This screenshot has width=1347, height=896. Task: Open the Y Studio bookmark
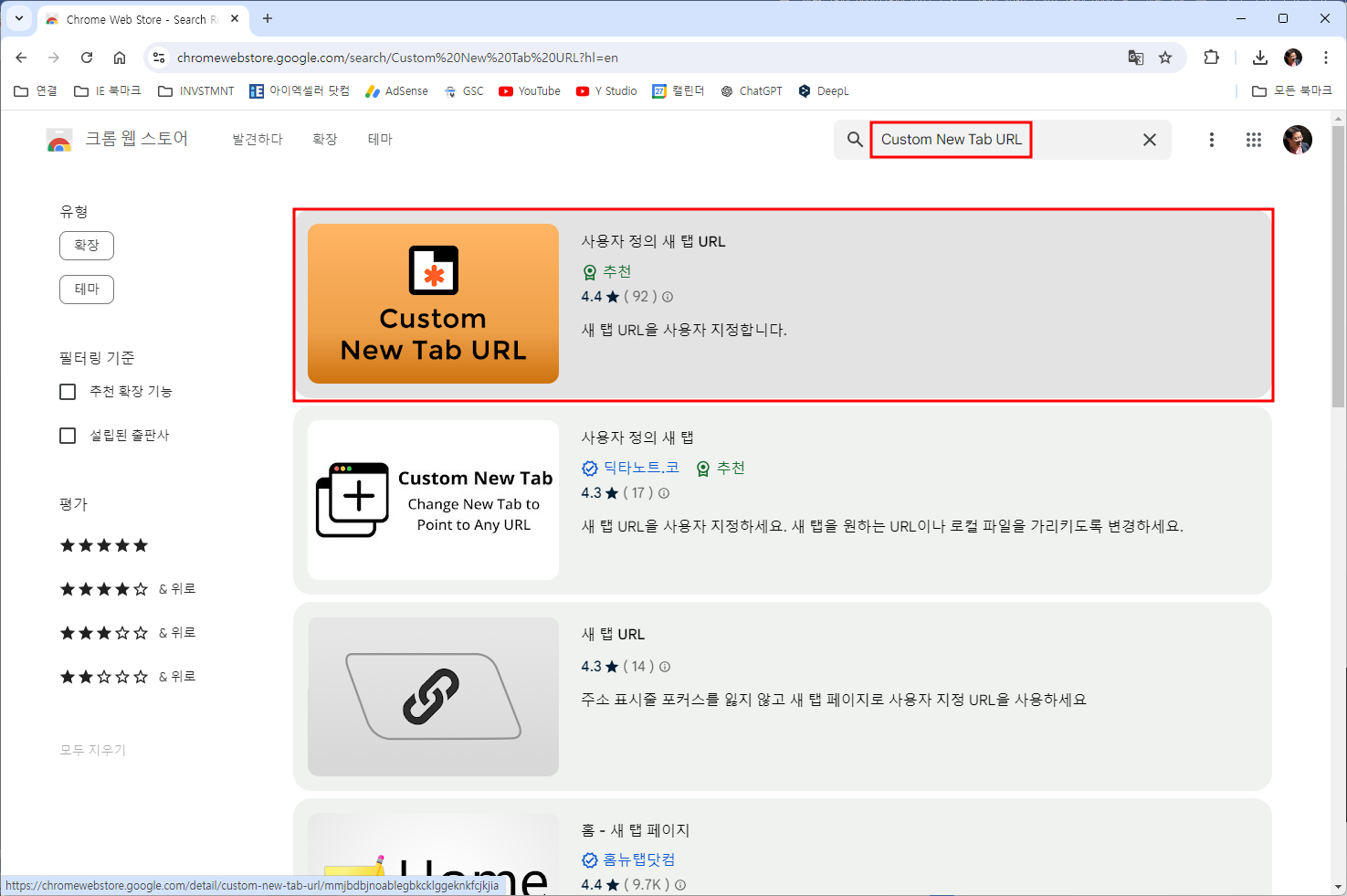pos(606,91)
